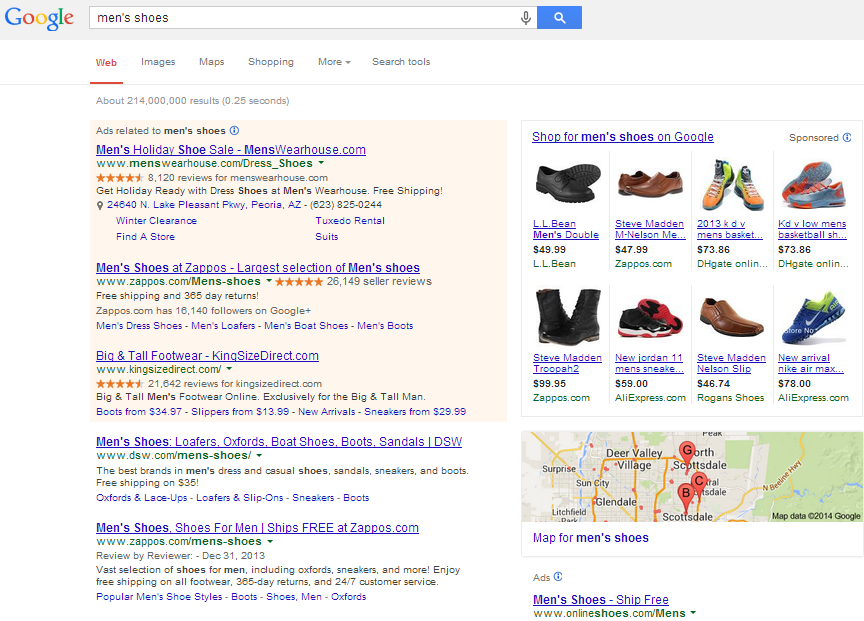Image resolution: width=864 pixels, height=621 pixels.
Task: Click info icon beside 'Ads related to men's shoes'
Action: click(234, 131)
